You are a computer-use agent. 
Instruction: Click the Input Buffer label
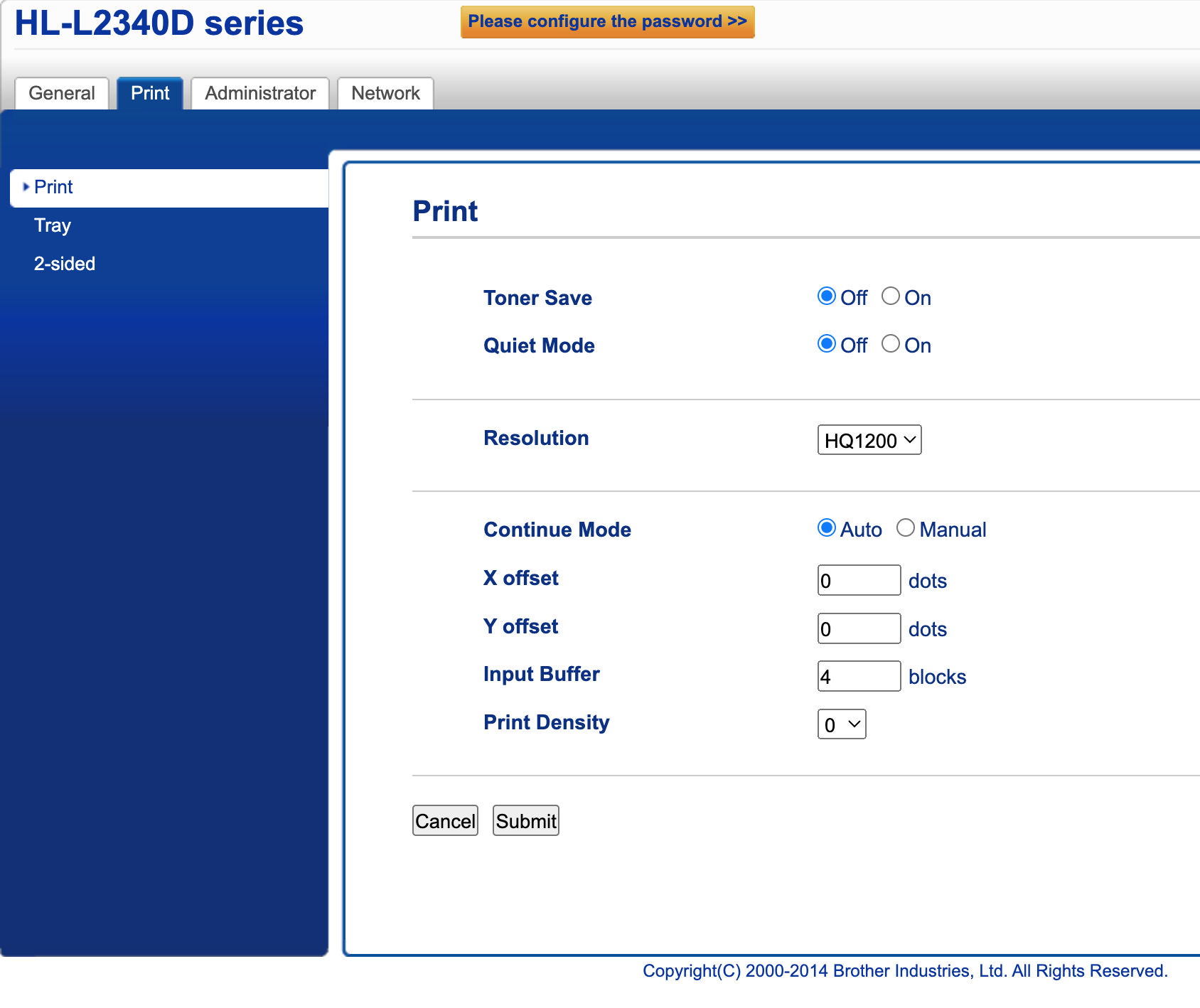pyautogui.click(x=542, y=674)
